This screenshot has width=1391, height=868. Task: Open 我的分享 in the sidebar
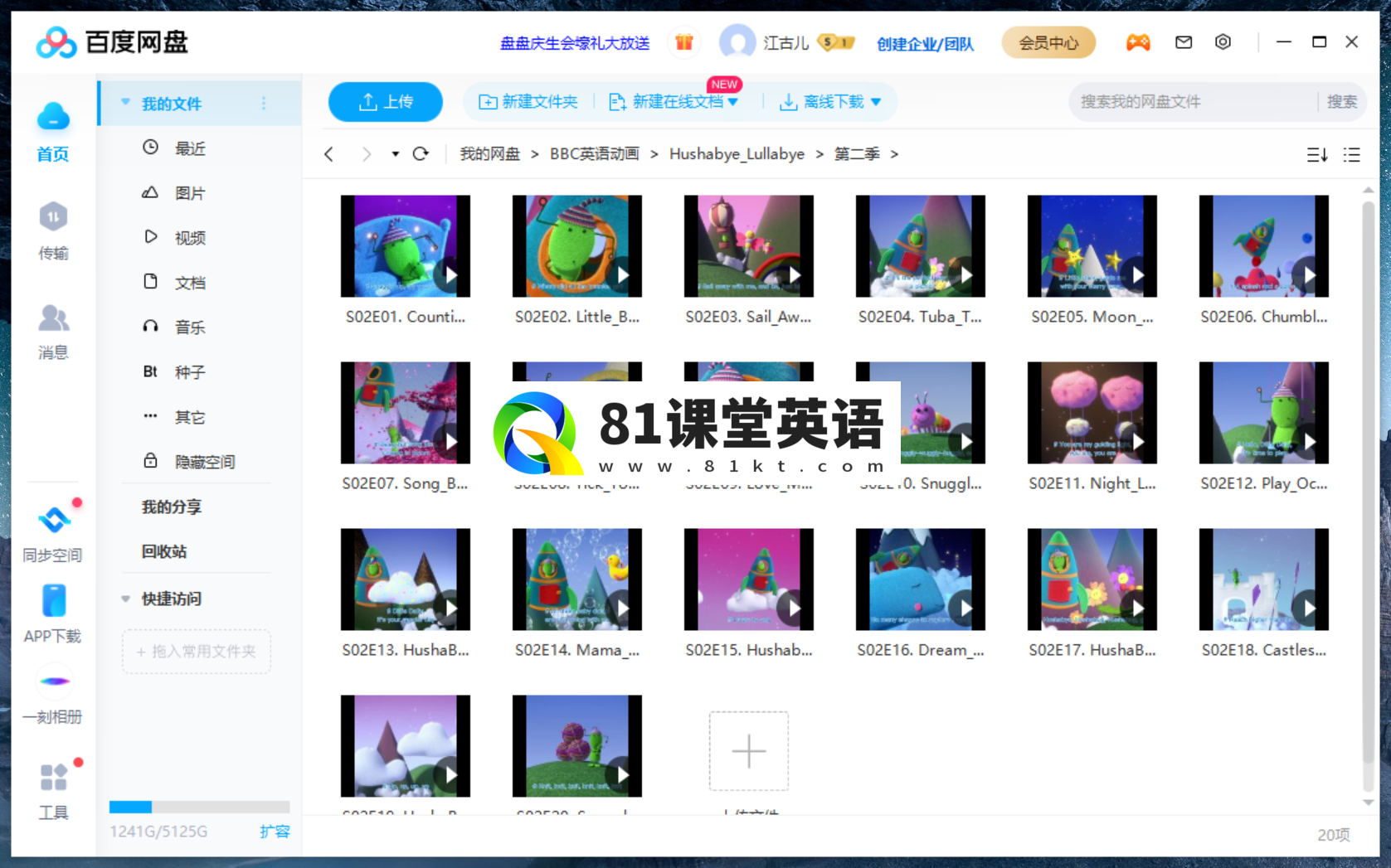(x=172, y=507)
